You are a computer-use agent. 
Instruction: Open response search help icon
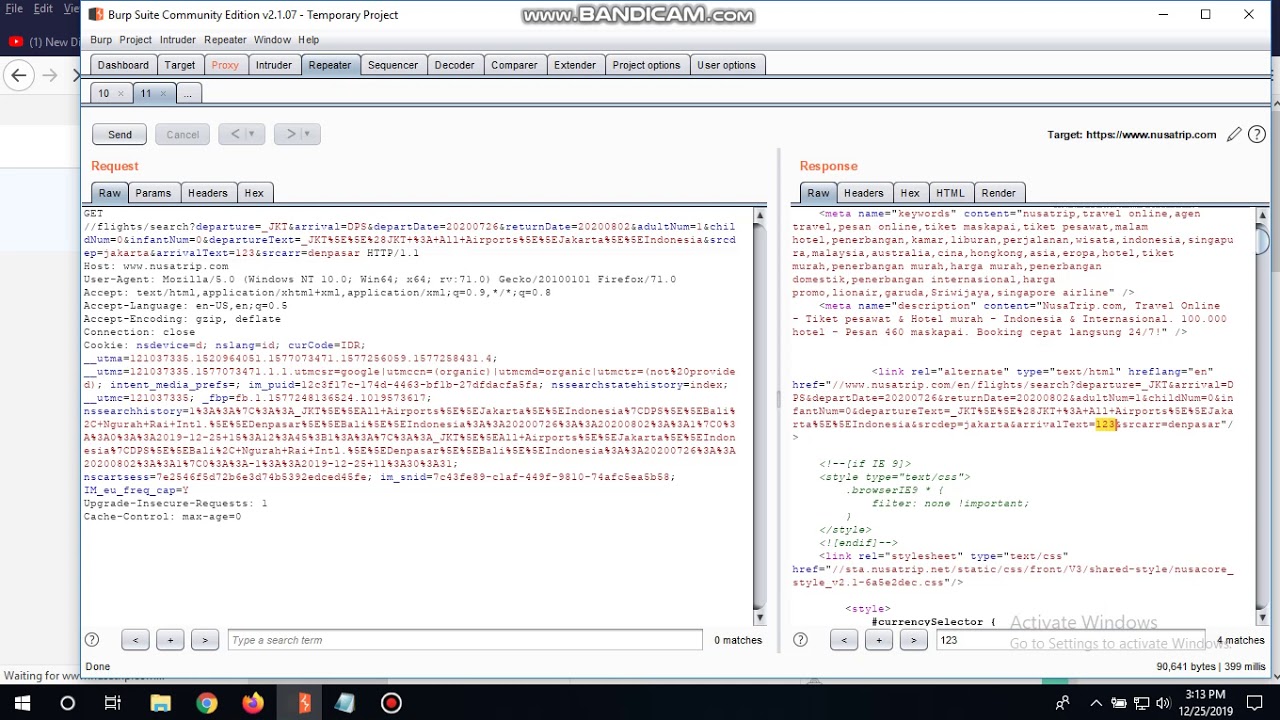(x=800, y=640)
